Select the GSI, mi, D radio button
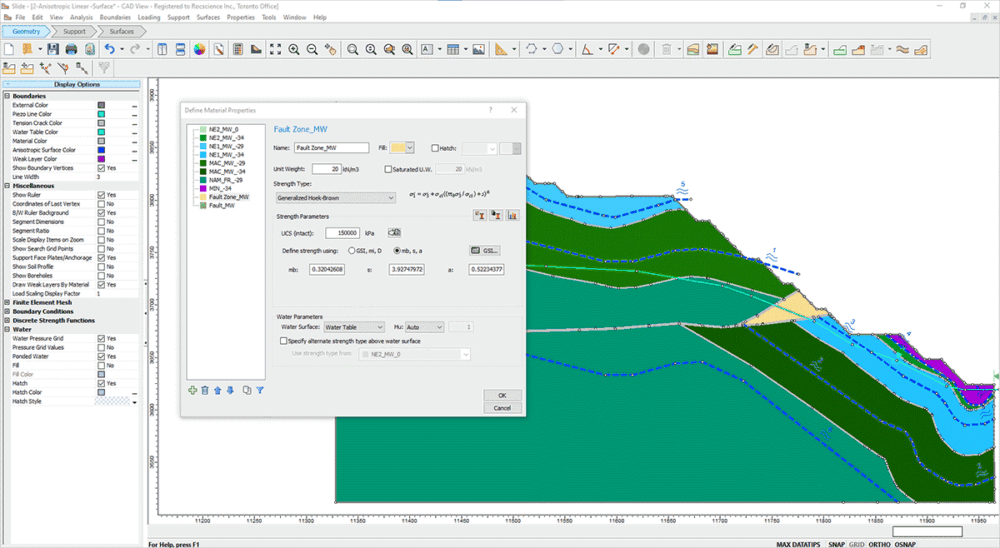Viewport: 1000px width, 548px height. (x=350, y=250)
